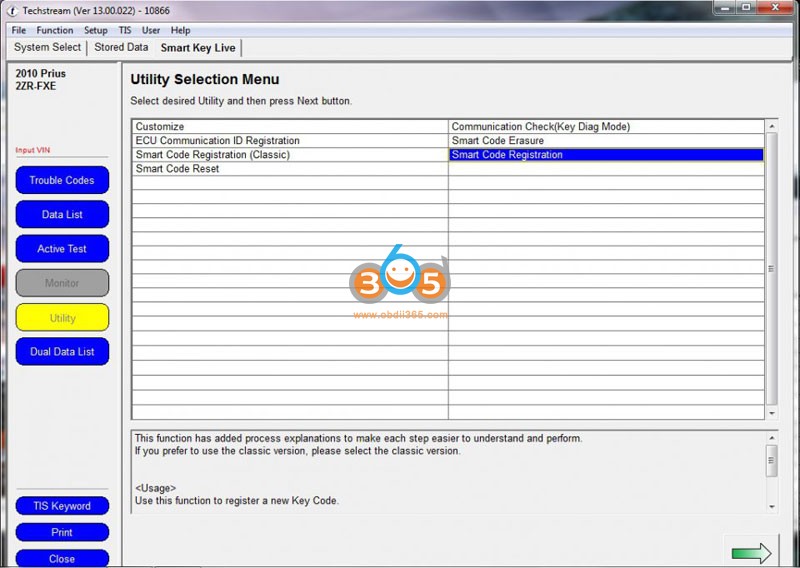
Task: Open the TIS menu
Action: (125, 30)
